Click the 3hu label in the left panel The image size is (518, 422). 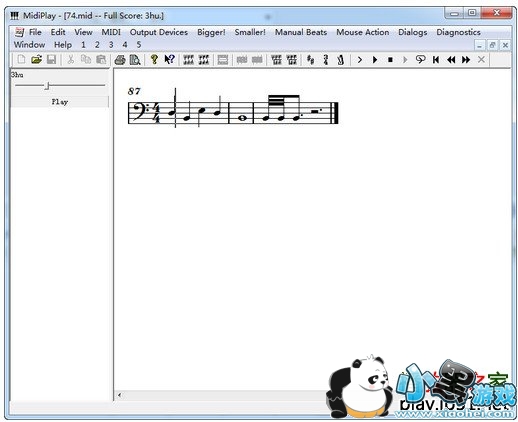pyautogui.click(x=17, y=75)
